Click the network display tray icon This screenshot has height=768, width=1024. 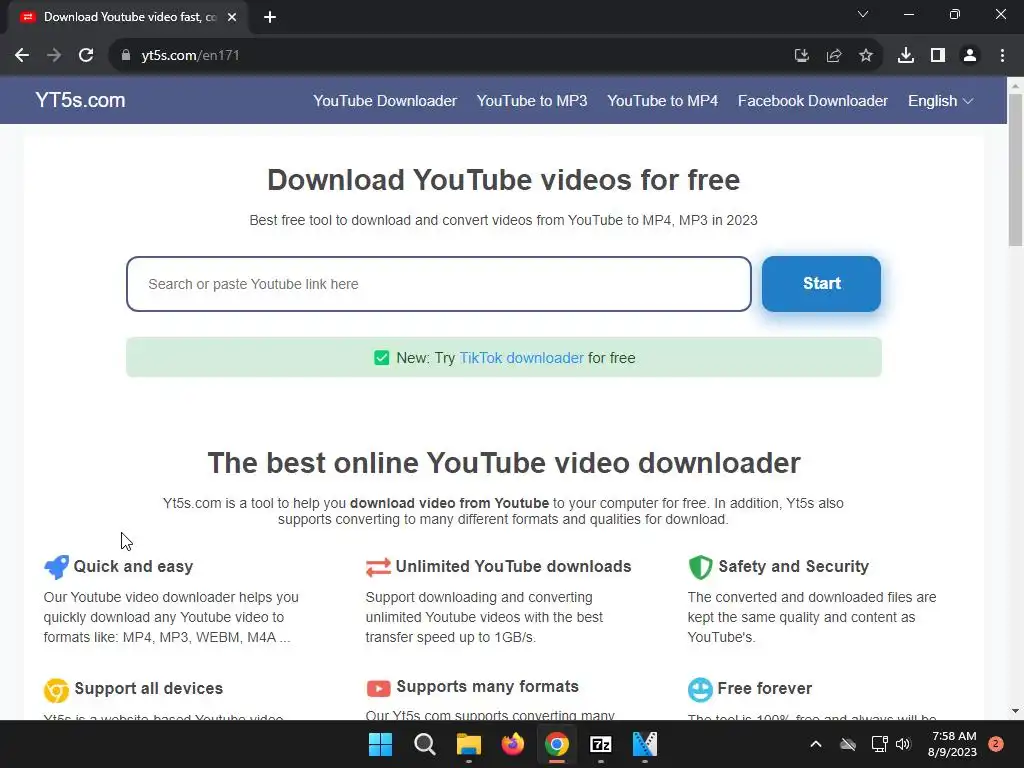coord(879,744)
